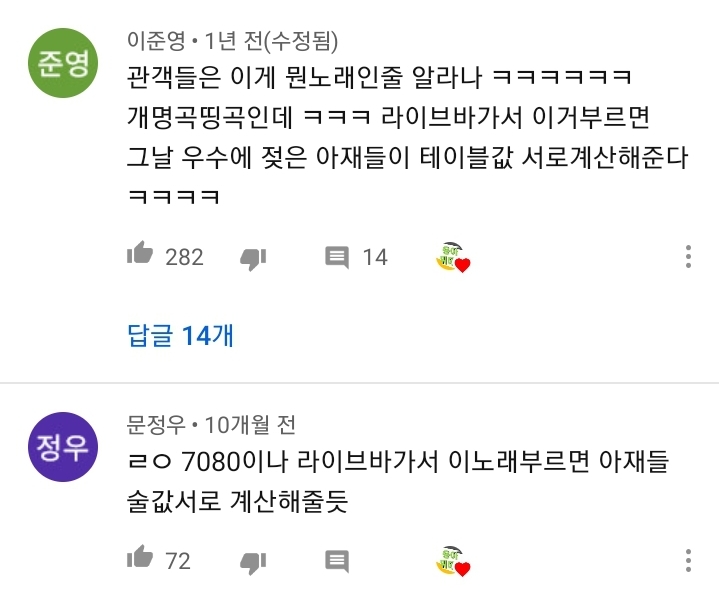Open commenter name 이준영

(156, 41)
